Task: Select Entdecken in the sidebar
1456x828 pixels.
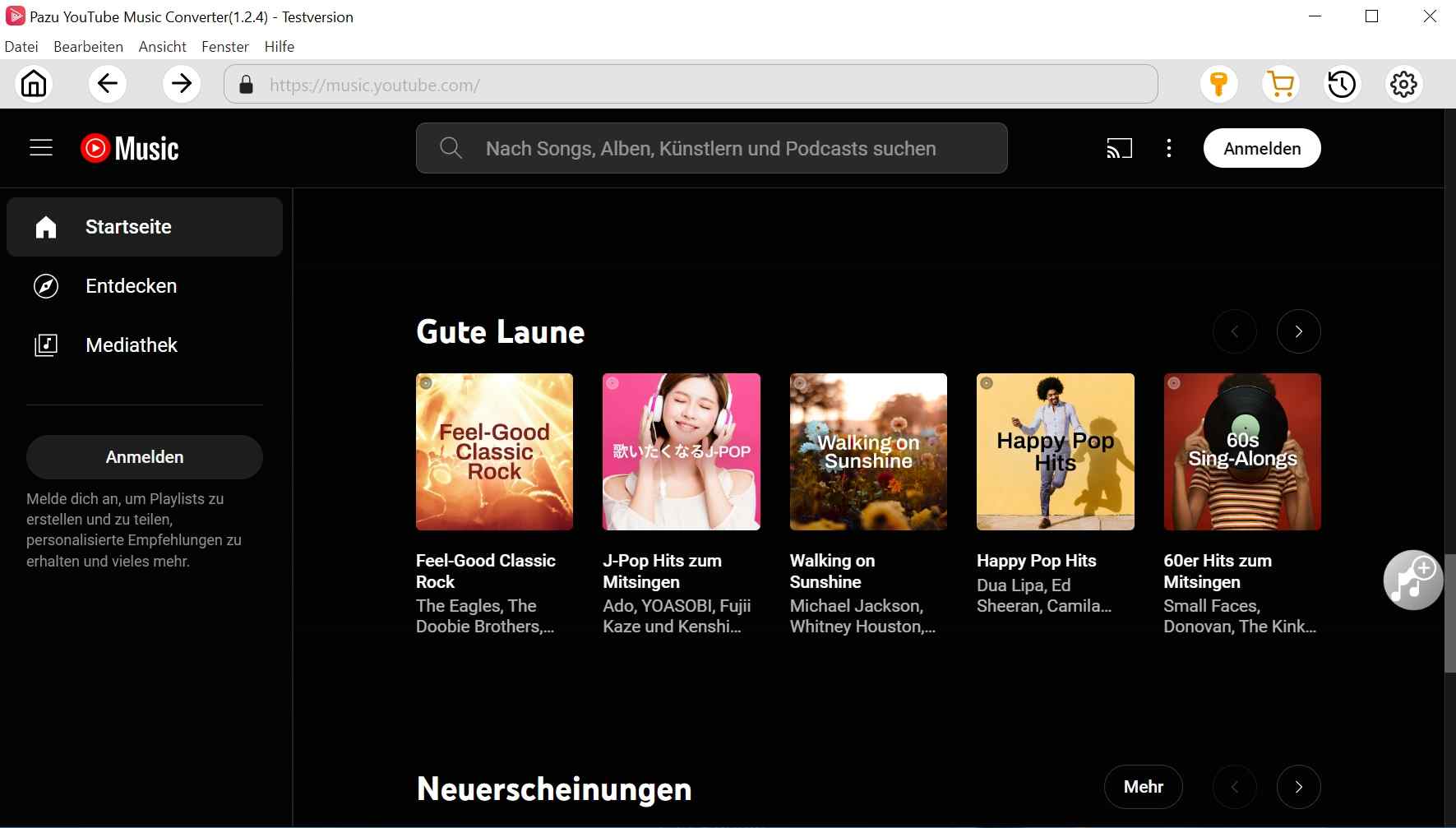Action: 145,286
